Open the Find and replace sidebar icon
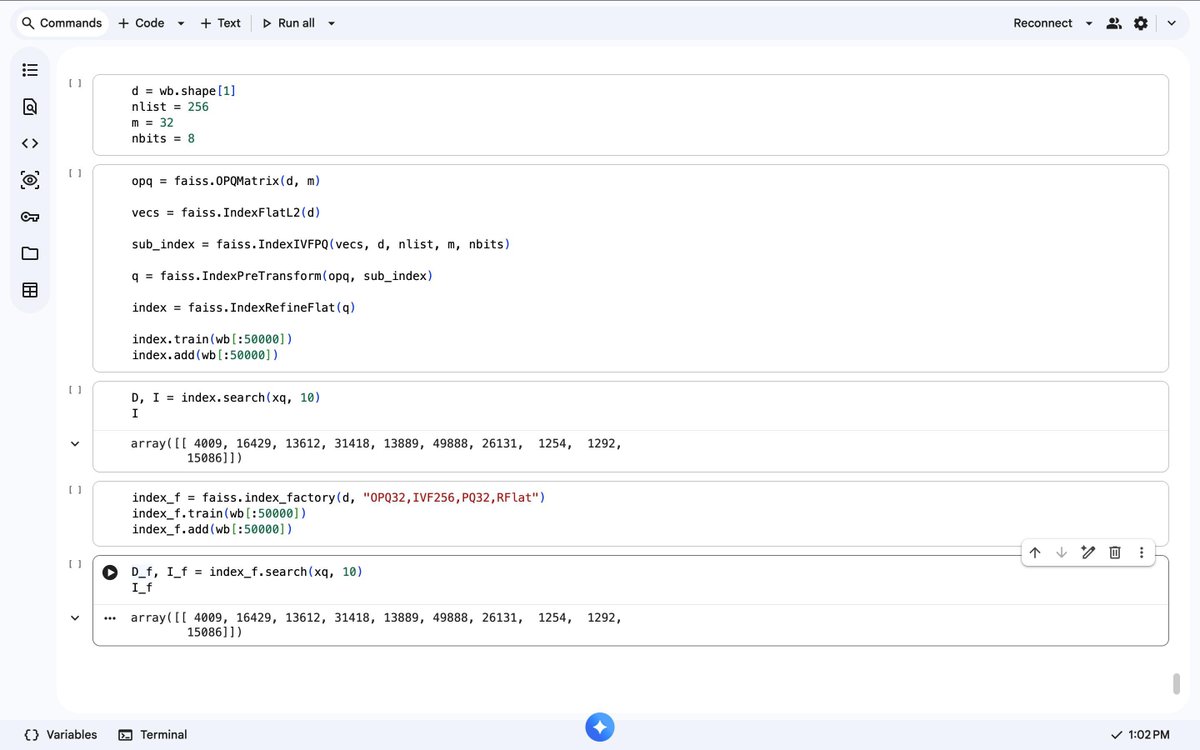 click(x=30, y=107)
